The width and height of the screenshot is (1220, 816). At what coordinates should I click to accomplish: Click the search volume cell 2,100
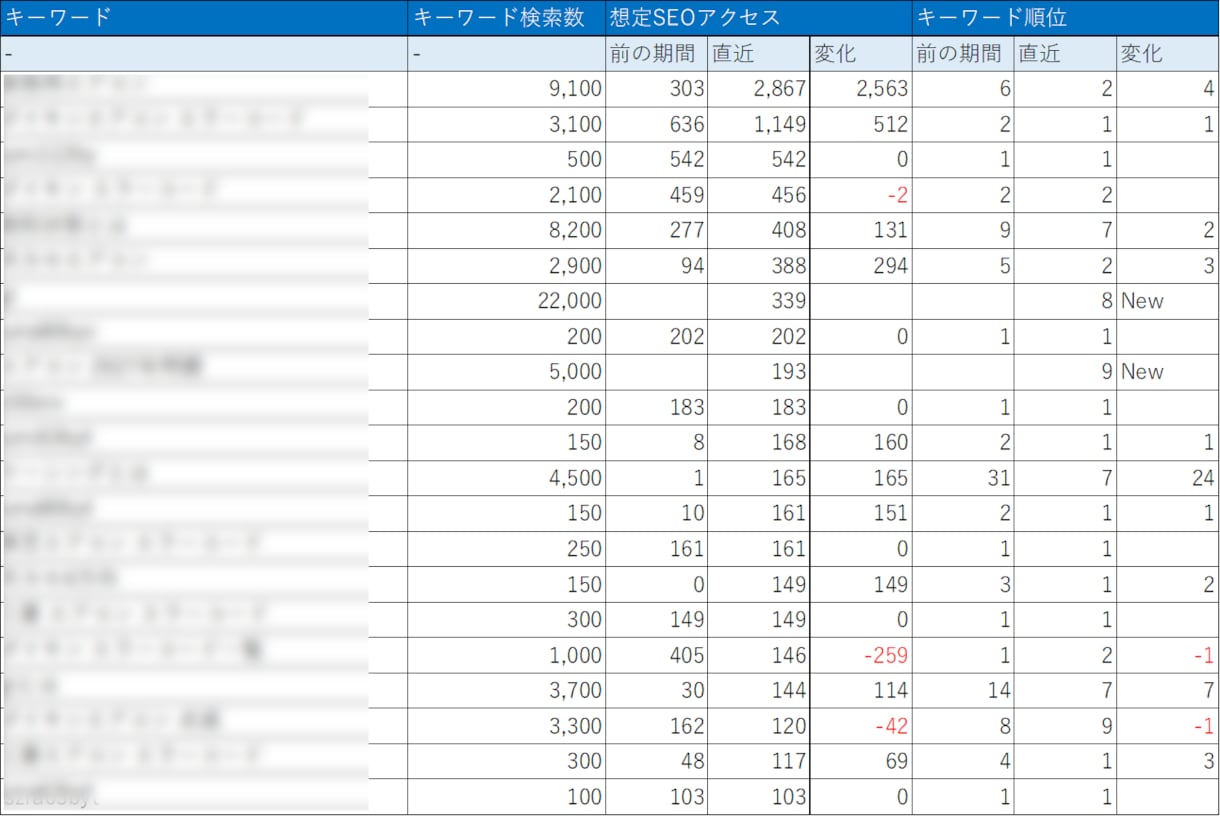click(507, 195)
